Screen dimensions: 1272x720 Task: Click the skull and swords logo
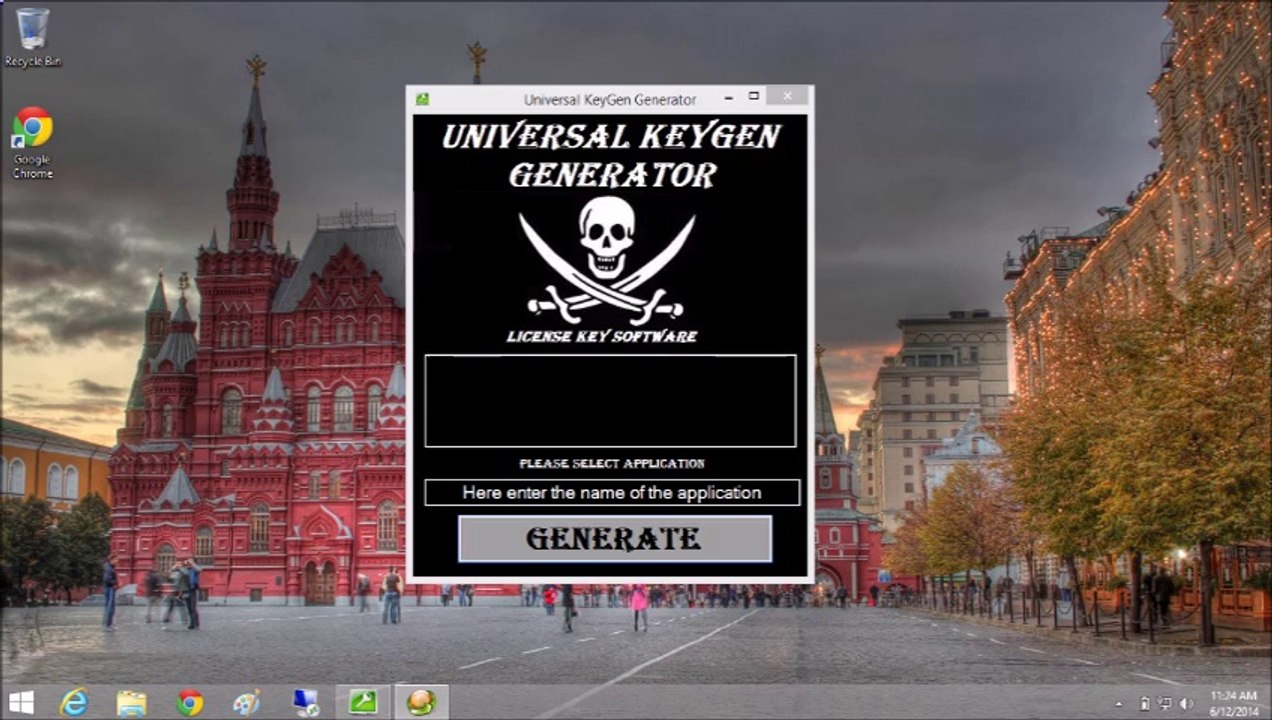coord(607,258)
